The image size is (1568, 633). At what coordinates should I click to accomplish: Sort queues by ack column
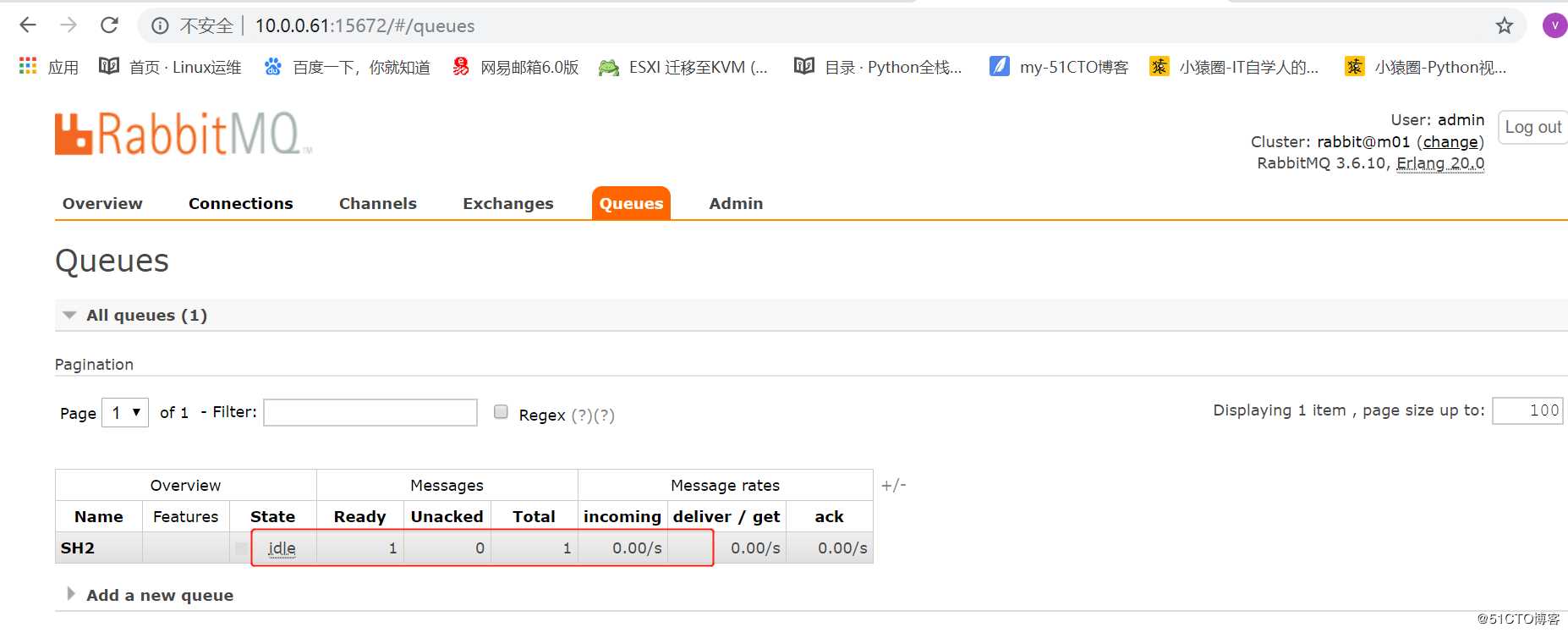(x=829, y=516)
